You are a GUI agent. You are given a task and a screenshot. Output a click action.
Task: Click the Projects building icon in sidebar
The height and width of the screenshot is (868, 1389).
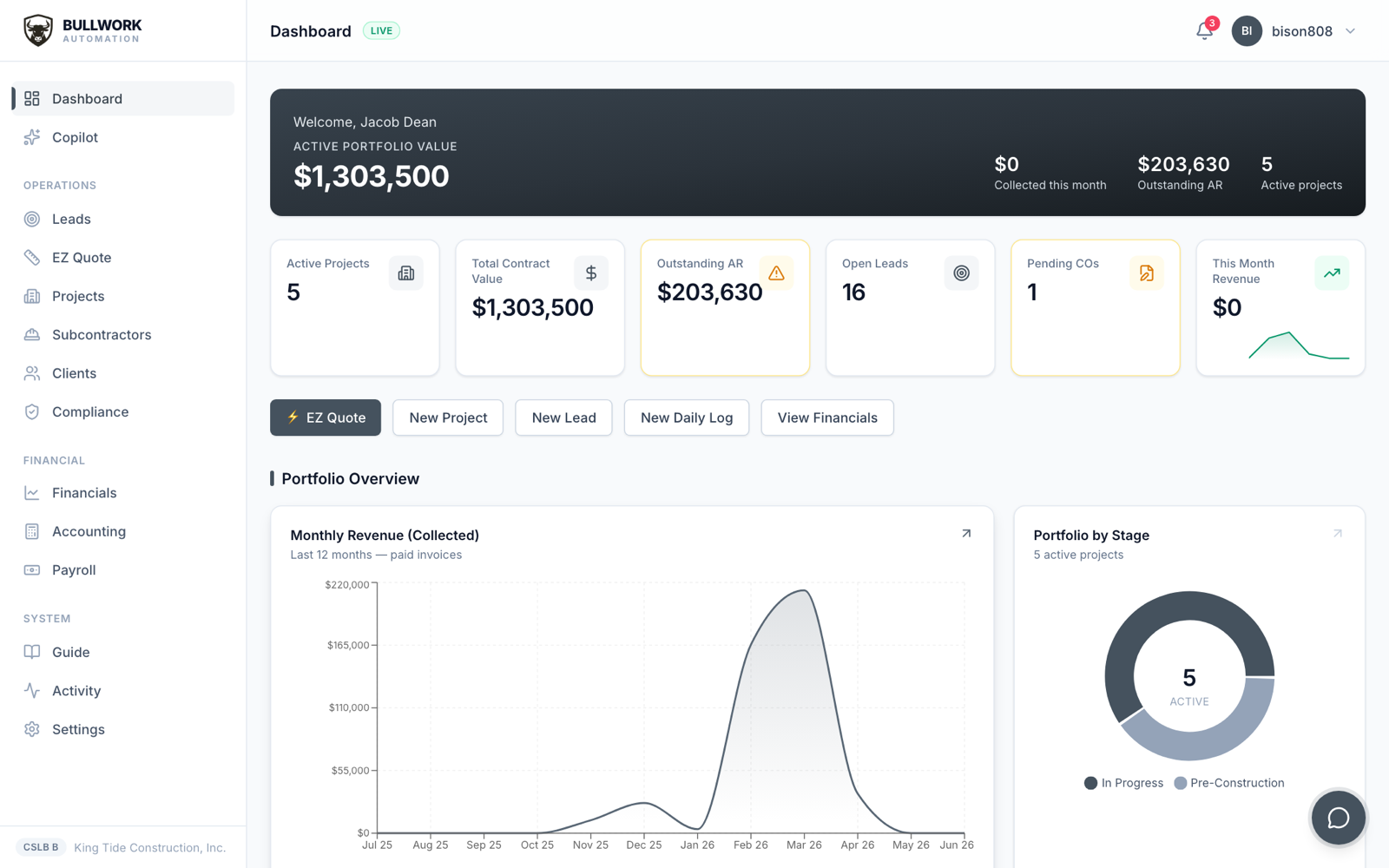32,296
